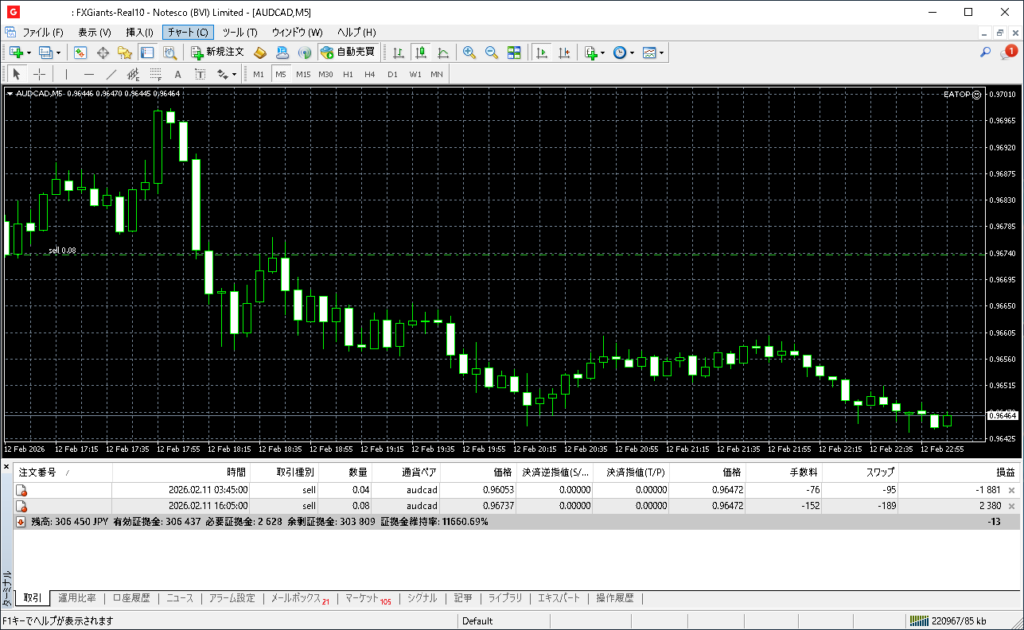Pick the trendline drawing tool
This screenshot has width=1024, height=630.
(x=111, y=74)
